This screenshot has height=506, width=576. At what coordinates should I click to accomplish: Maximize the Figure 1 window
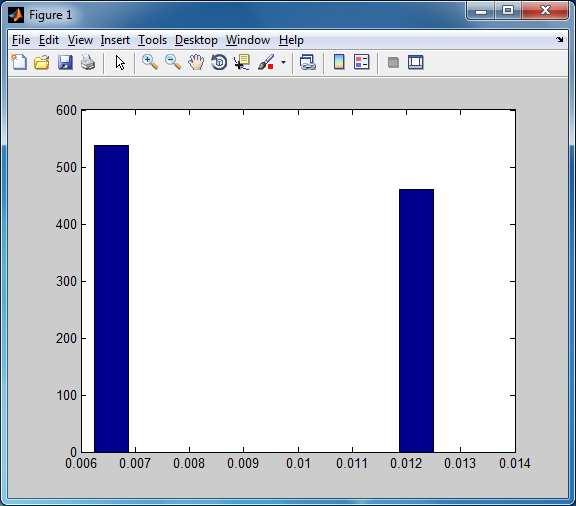tap(508, 11)
